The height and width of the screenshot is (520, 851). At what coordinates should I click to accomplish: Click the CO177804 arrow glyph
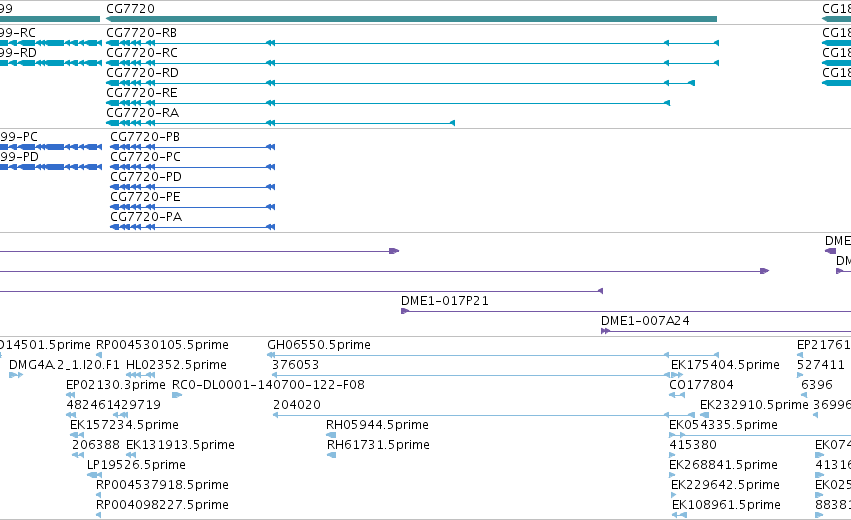pyautogui.click(x=677, y=395)
